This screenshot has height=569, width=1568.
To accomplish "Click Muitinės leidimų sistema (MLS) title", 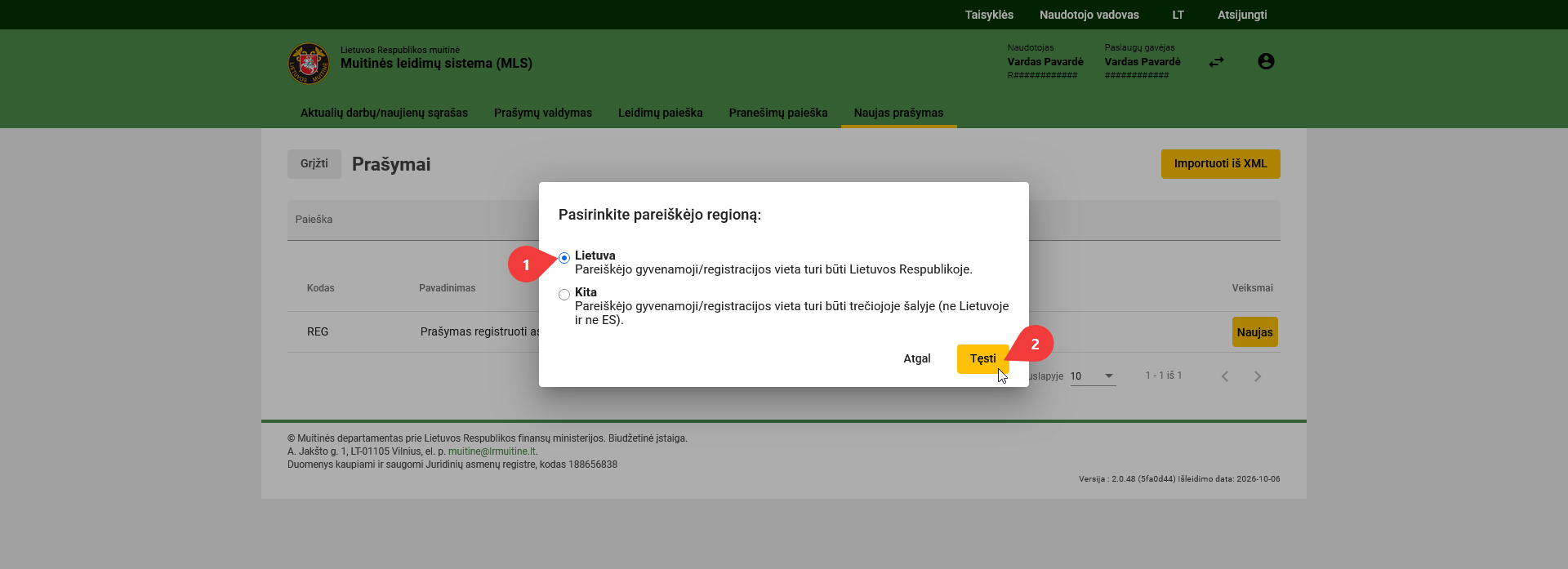I will (x=436, y=63).
